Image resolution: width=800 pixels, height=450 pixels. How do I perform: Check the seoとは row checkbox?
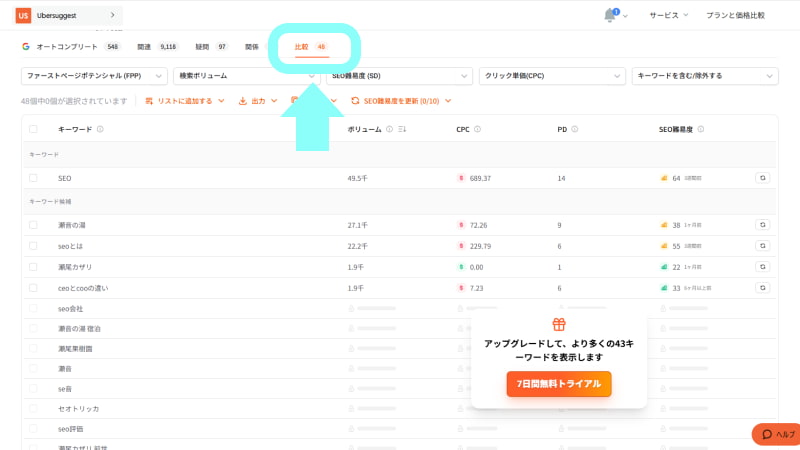click(x=33, y=246)
